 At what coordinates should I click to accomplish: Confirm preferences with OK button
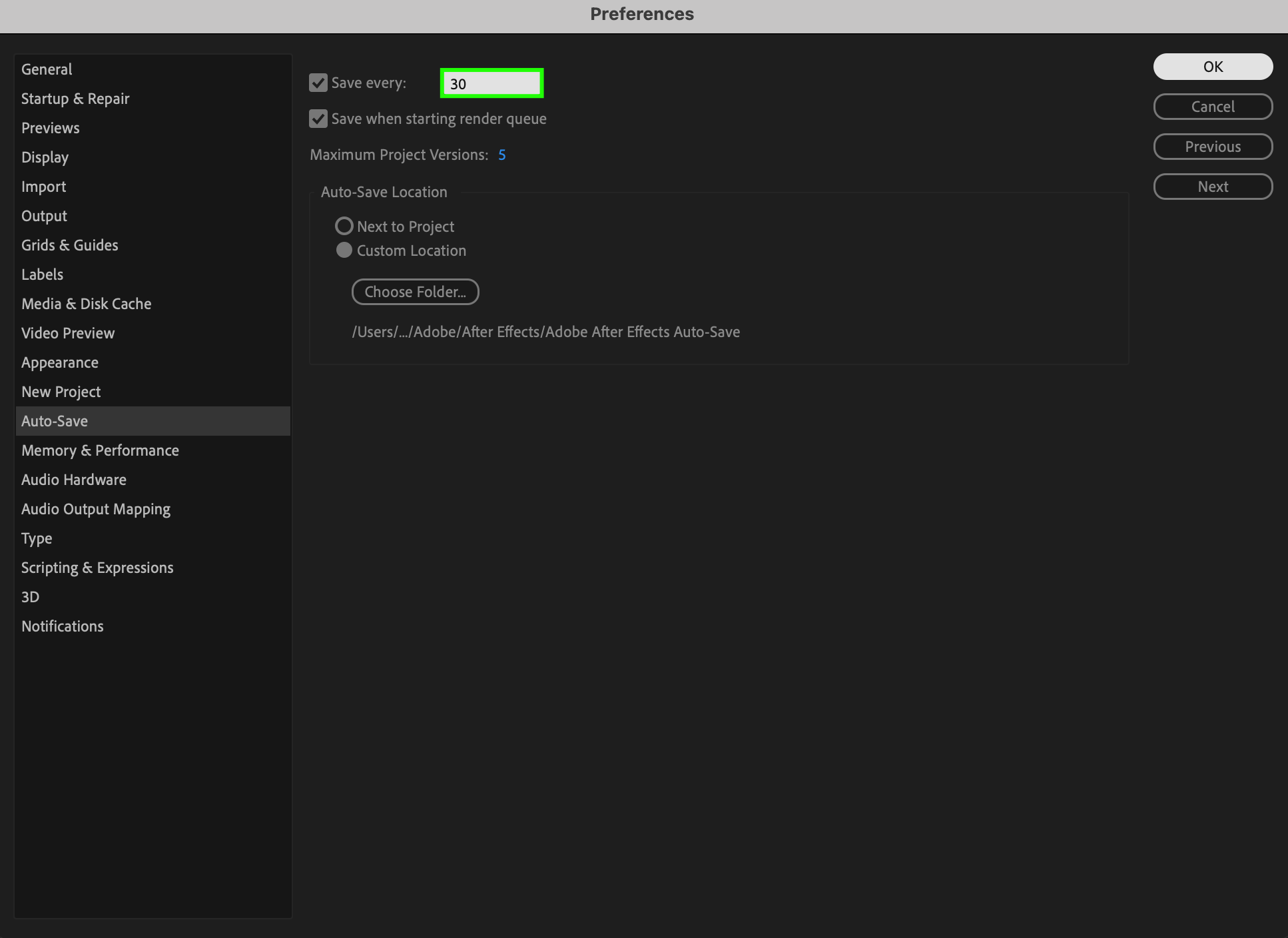tap(1212, 67)
